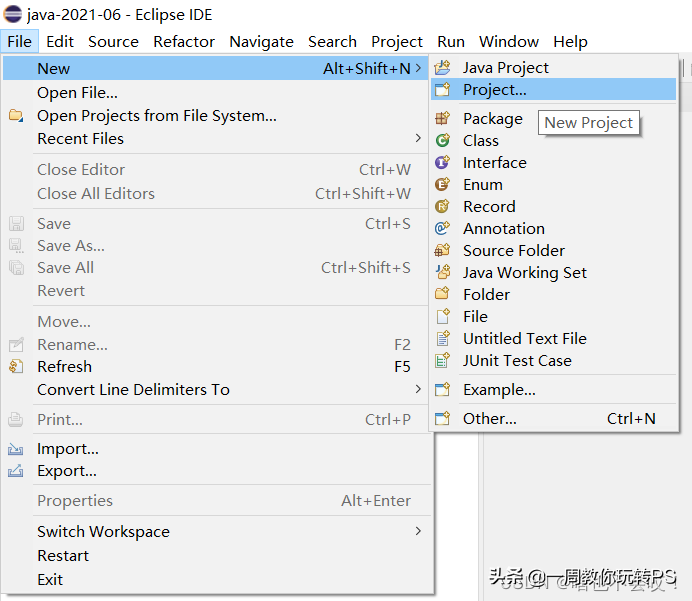This screenshot has height=601, width=692.
Task: Select Annotation in New submenu
Action: pyautogui.click(x=553, y=229)
